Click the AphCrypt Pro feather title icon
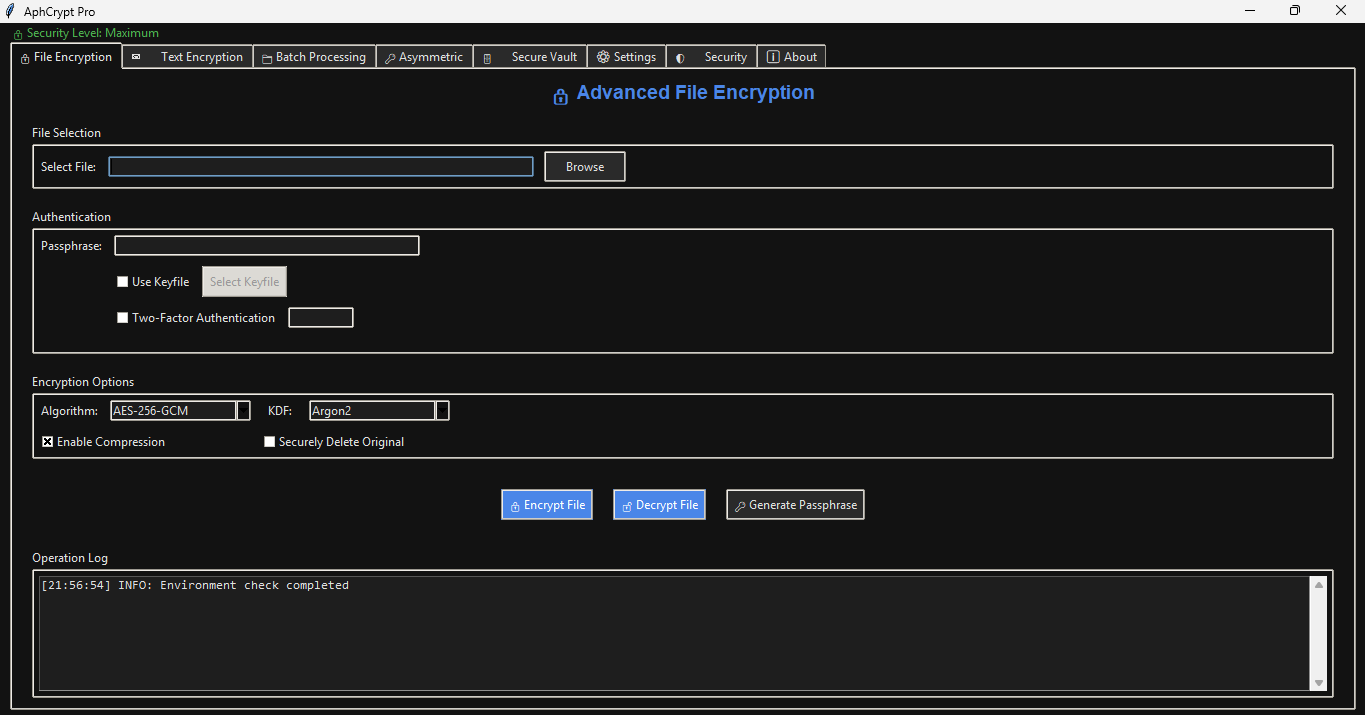1365x715 pixels. [x=10, y=11]
